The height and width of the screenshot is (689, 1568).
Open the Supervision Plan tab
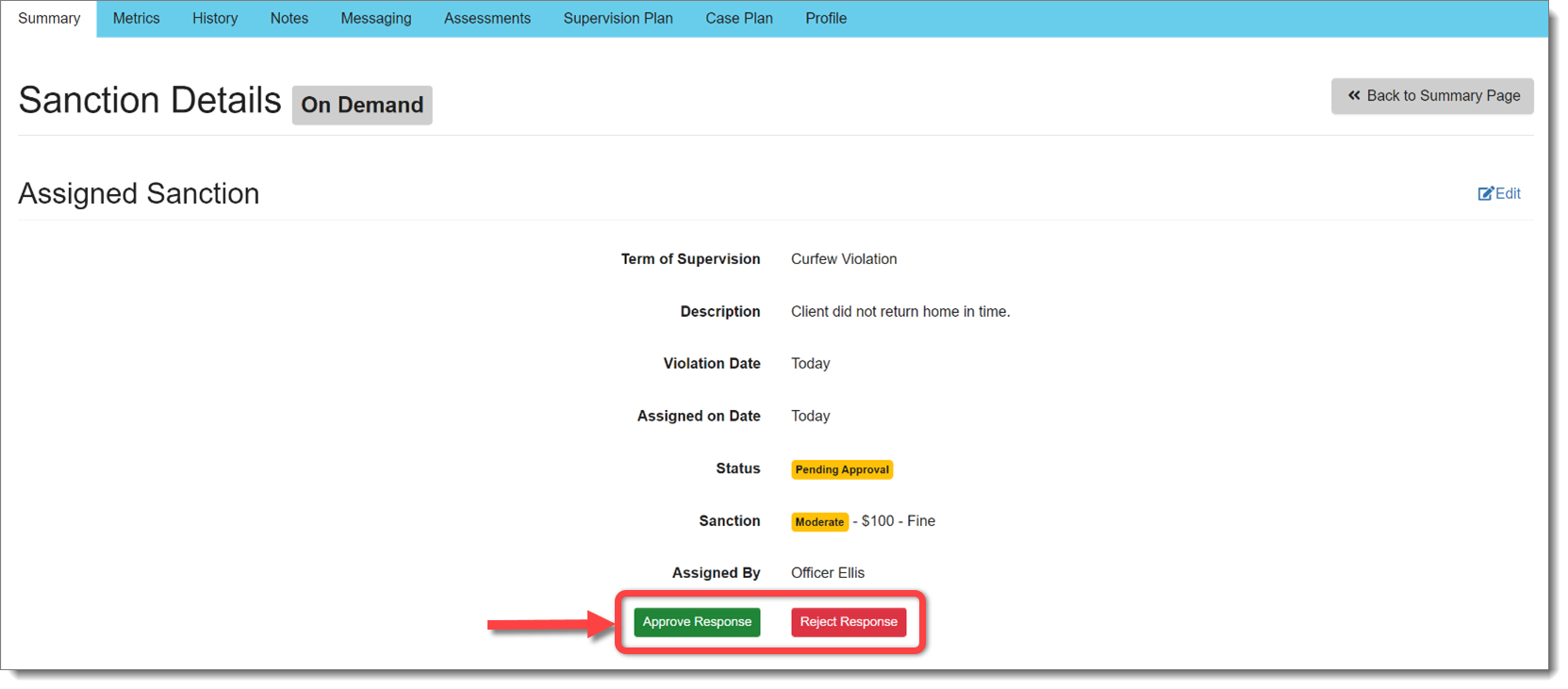tap(618, 19)
